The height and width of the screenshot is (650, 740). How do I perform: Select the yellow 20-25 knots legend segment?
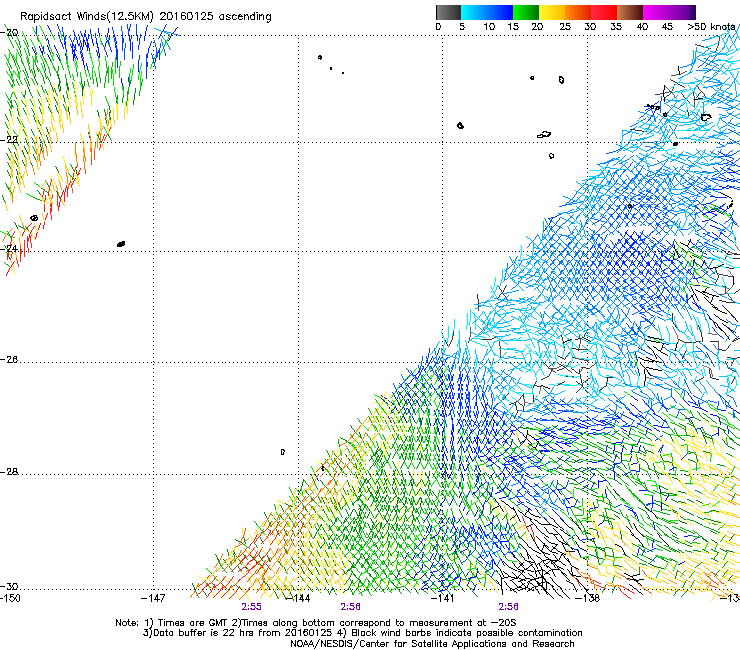click(552, 12)
